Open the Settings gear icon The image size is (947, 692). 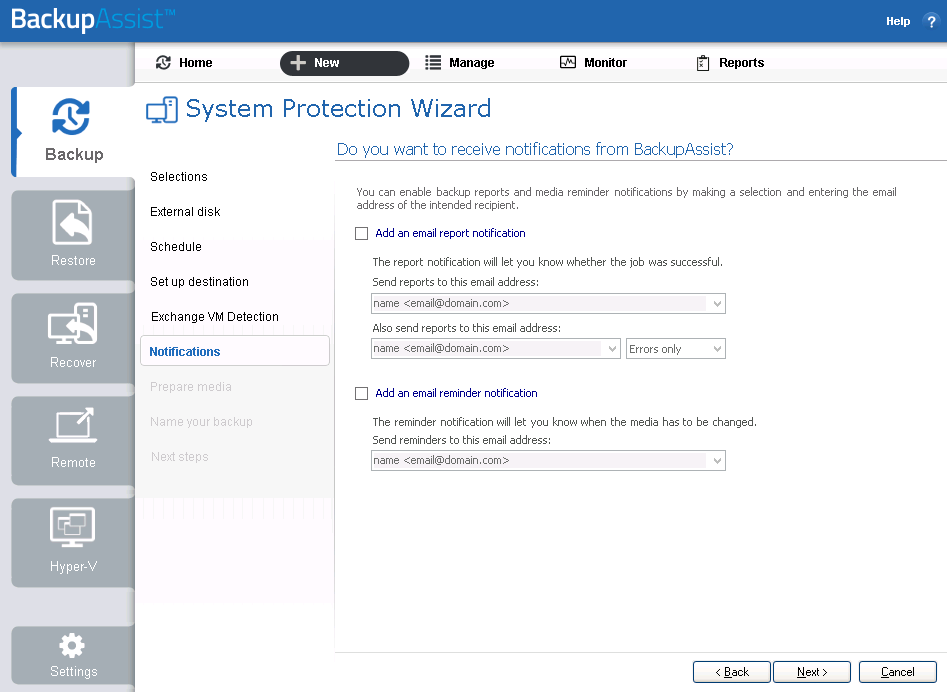click(72, 646)
